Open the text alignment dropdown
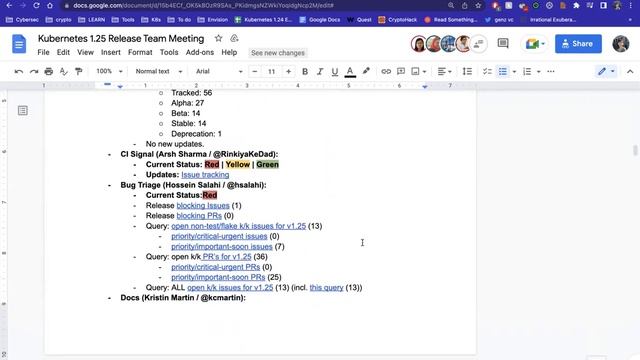The image size is (640, 360). [x=444, y=71]
